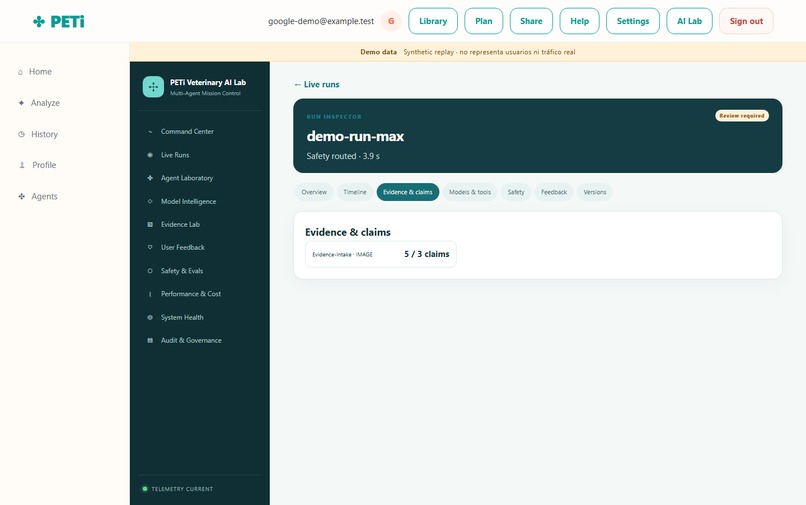806x505 pixels.
Task: Click the Live Runs radio-dot icon
Action: pyautogui.click(x=150, y=155)
